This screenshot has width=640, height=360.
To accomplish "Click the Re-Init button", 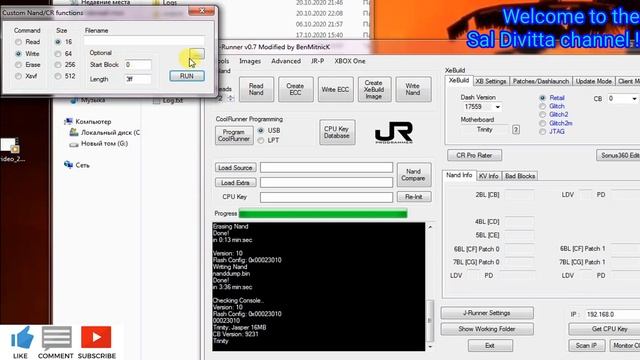I will pyautogui.click(x=413, y=197).
